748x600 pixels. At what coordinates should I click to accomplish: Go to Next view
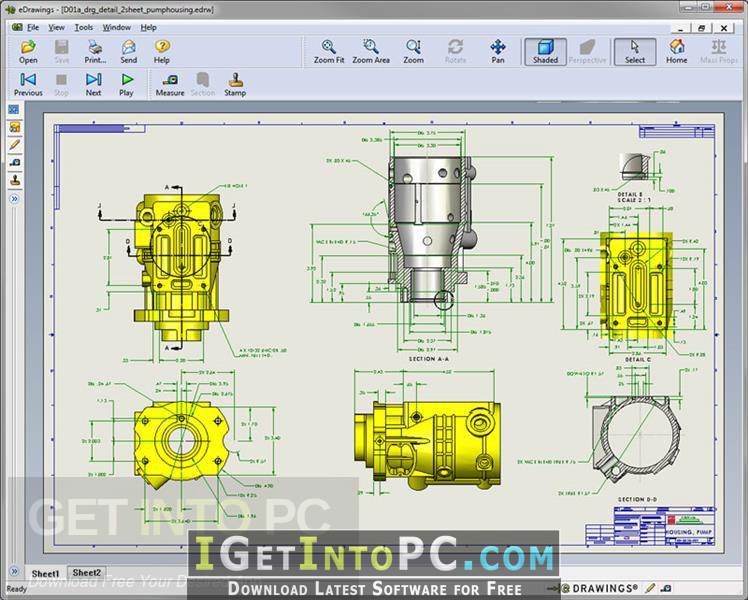click(94, 84)
